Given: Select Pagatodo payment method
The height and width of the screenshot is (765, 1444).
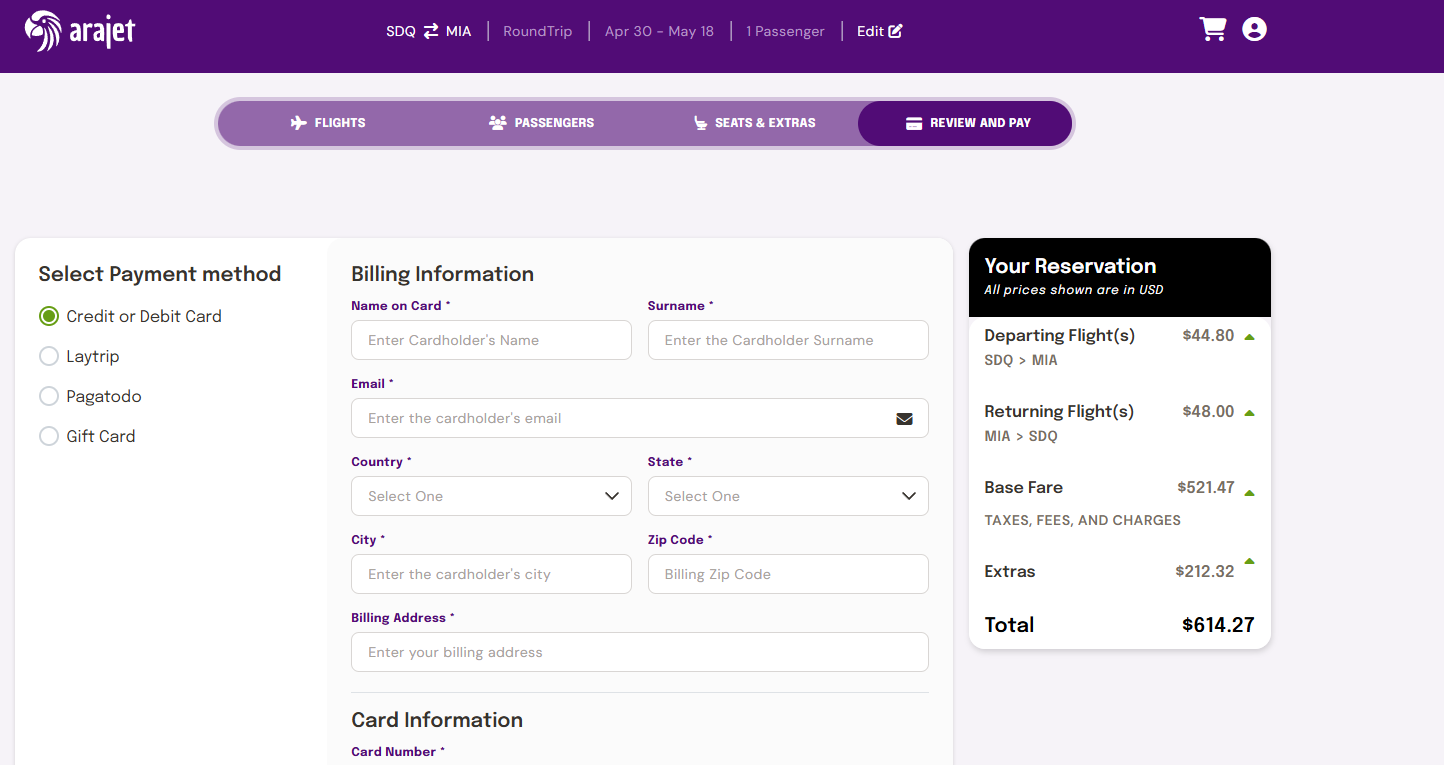Looking at the screenshot, I should tap(49, 396).
